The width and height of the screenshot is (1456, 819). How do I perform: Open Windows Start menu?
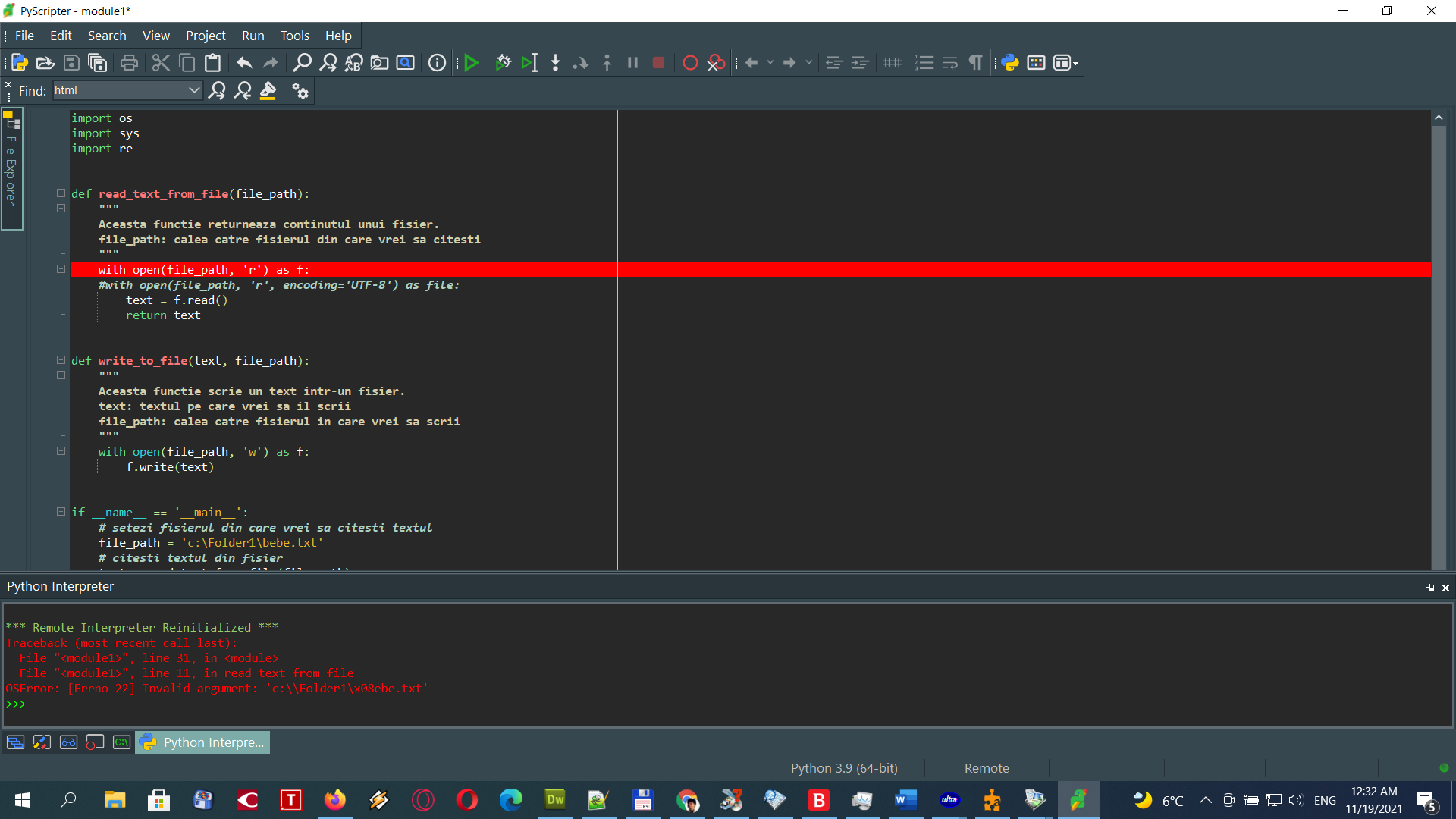click(x=23, y=800)
